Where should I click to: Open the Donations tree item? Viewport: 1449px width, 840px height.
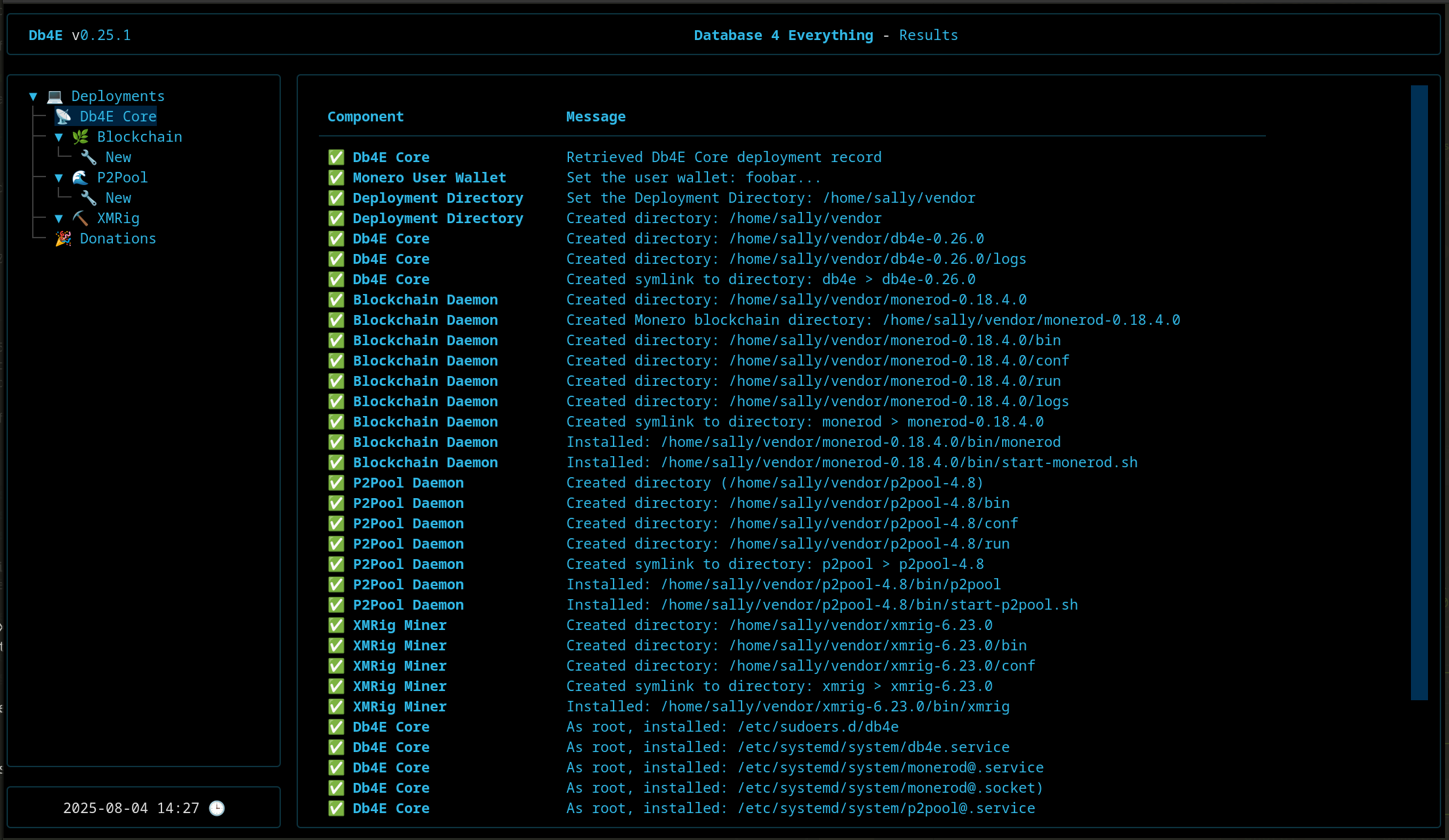click(x=118, y=239)
